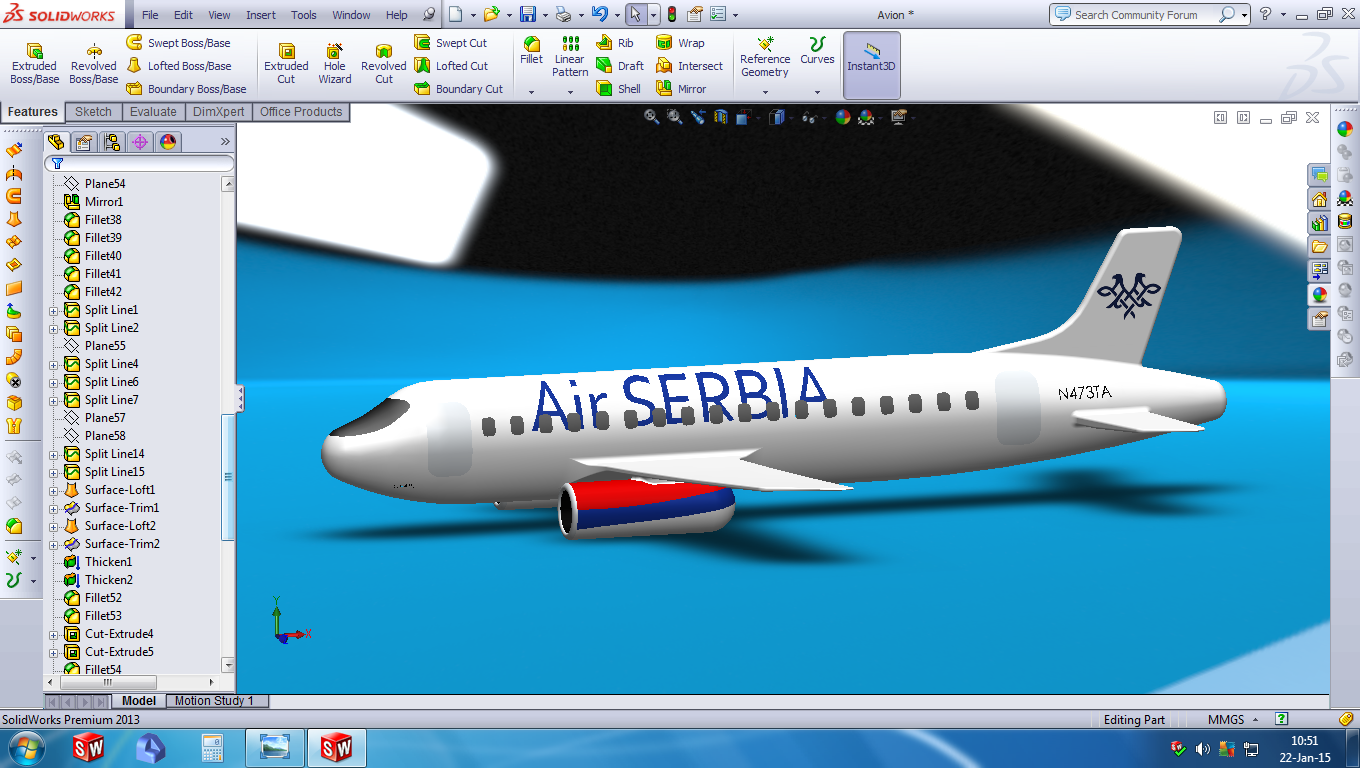Open the Fillet dropdown arrow
Viewport: 1360px width, 768px height.
532,92
